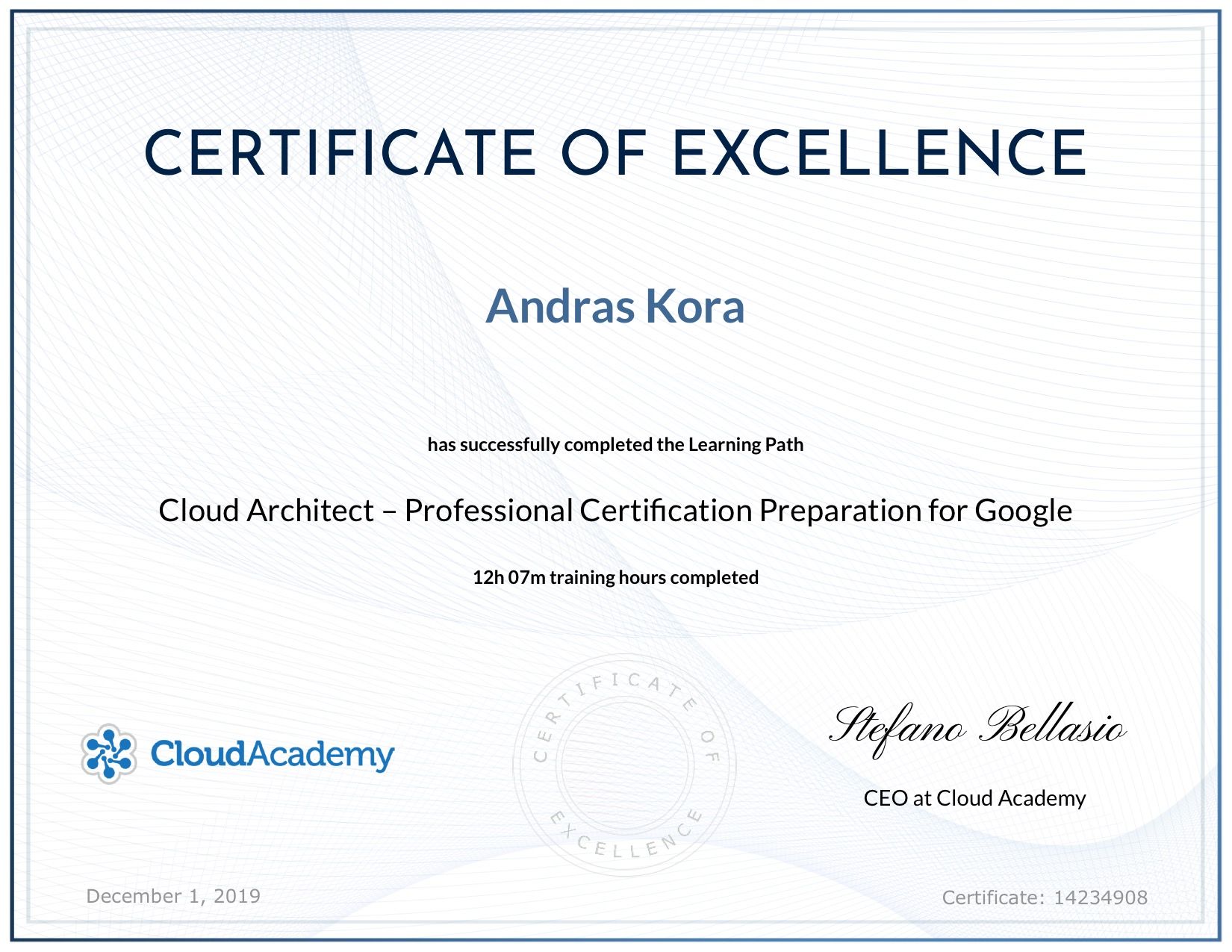Click "CEO at Cloud Academy" caption
This screenshot has height=952, width=1232.
[974, 798]
